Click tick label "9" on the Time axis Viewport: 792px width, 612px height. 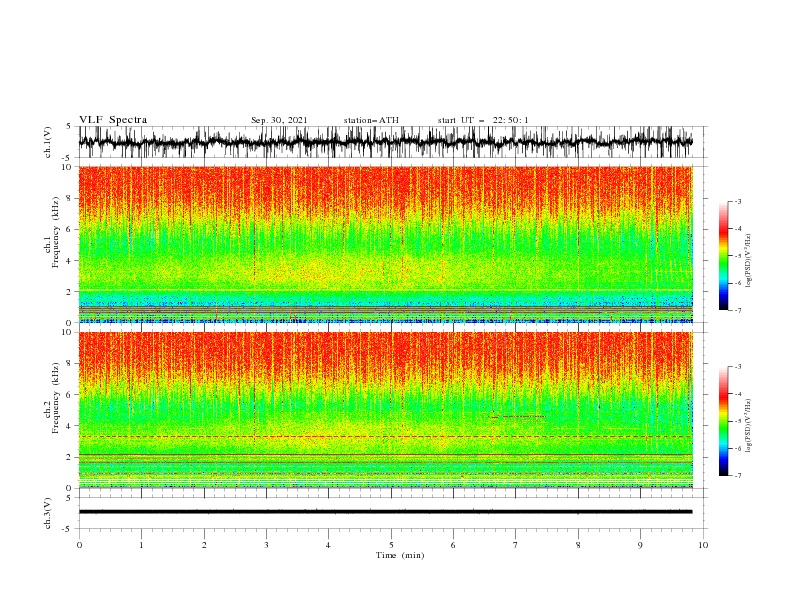coord(640,545)
